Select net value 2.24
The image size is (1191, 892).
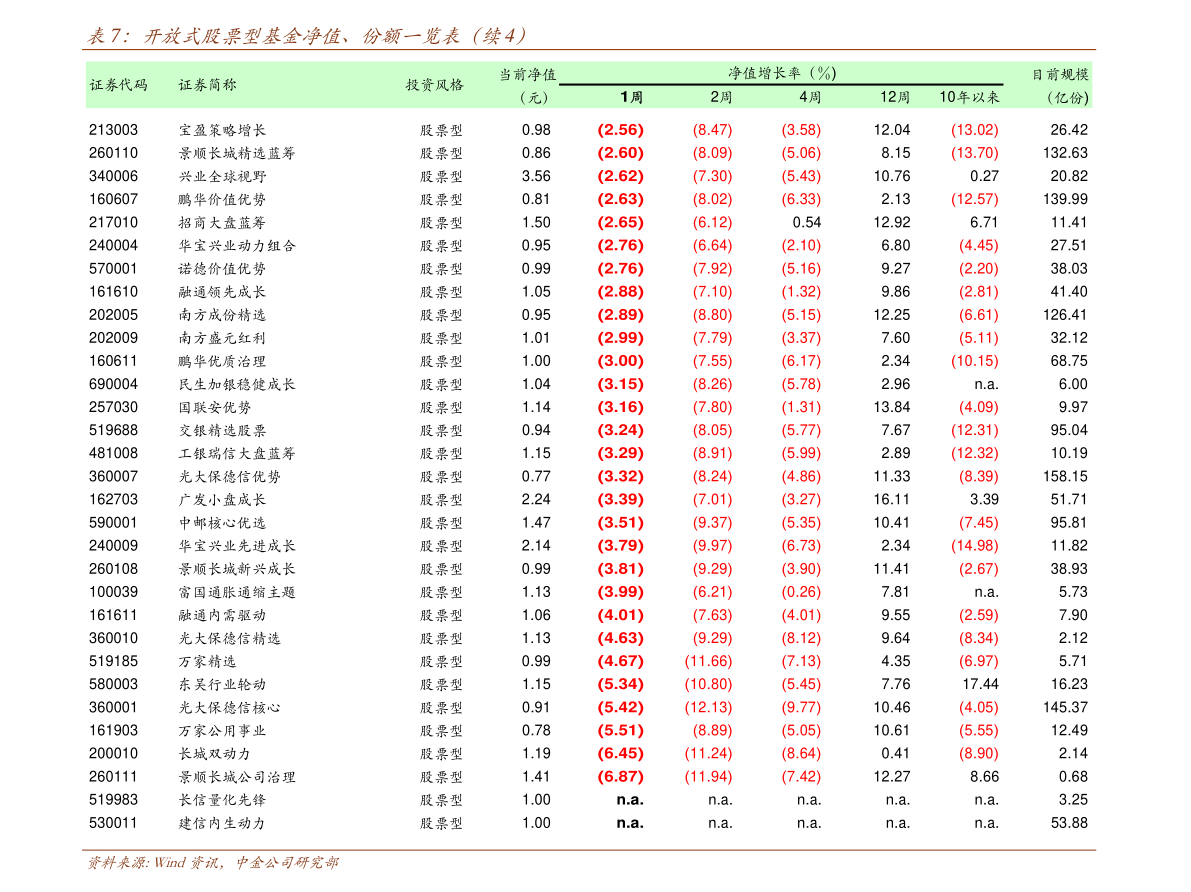coord(536,499)
